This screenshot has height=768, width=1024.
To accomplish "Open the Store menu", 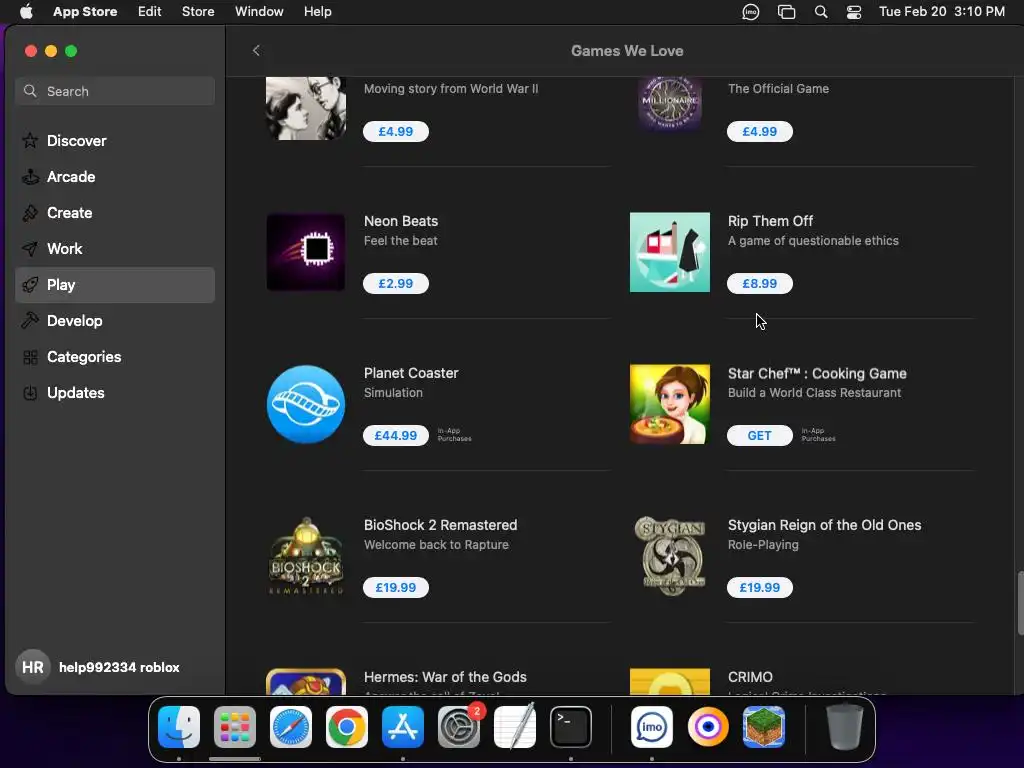I will 198,12.
